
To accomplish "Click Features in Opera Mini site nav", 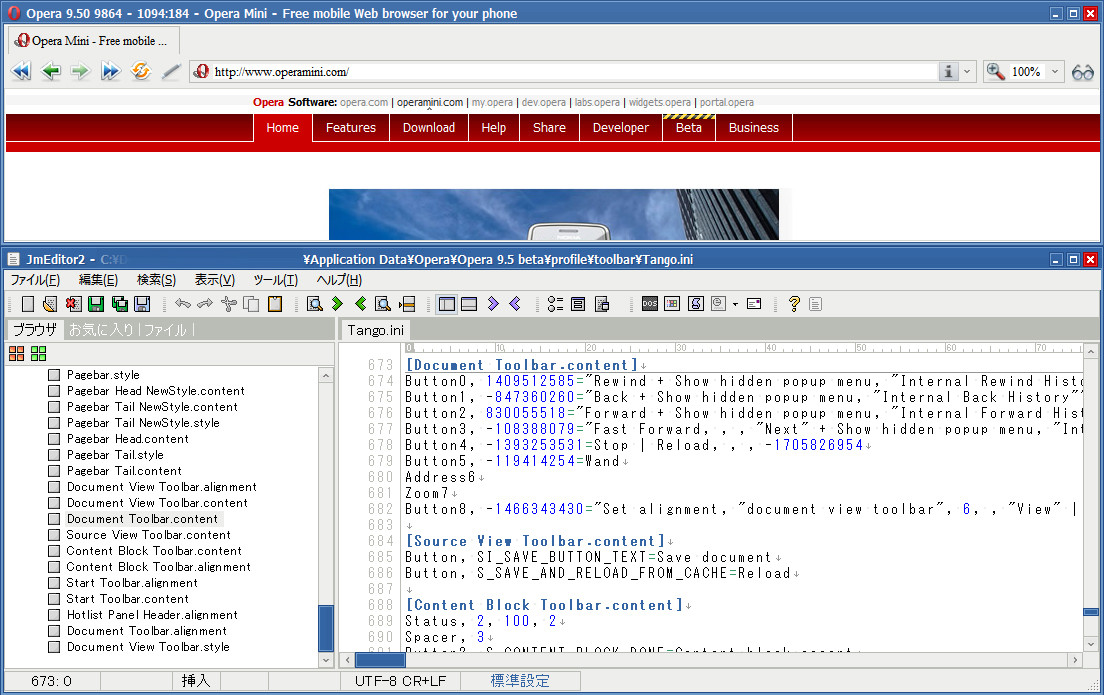I will (351, 127).
